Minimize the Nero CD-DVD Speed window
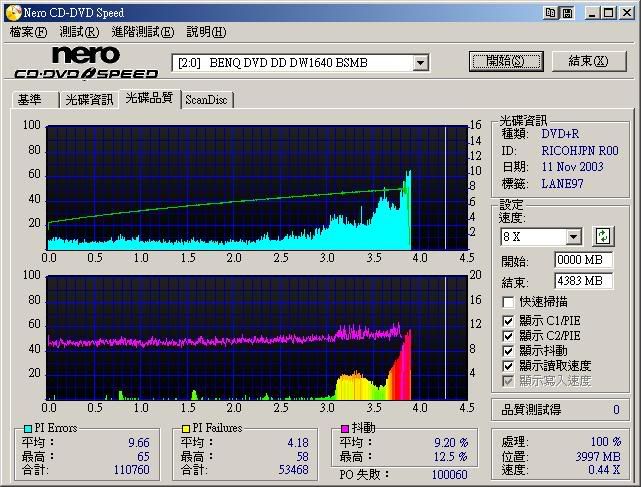The height and width of the screenshot is (487, 641). click(592, 13)
